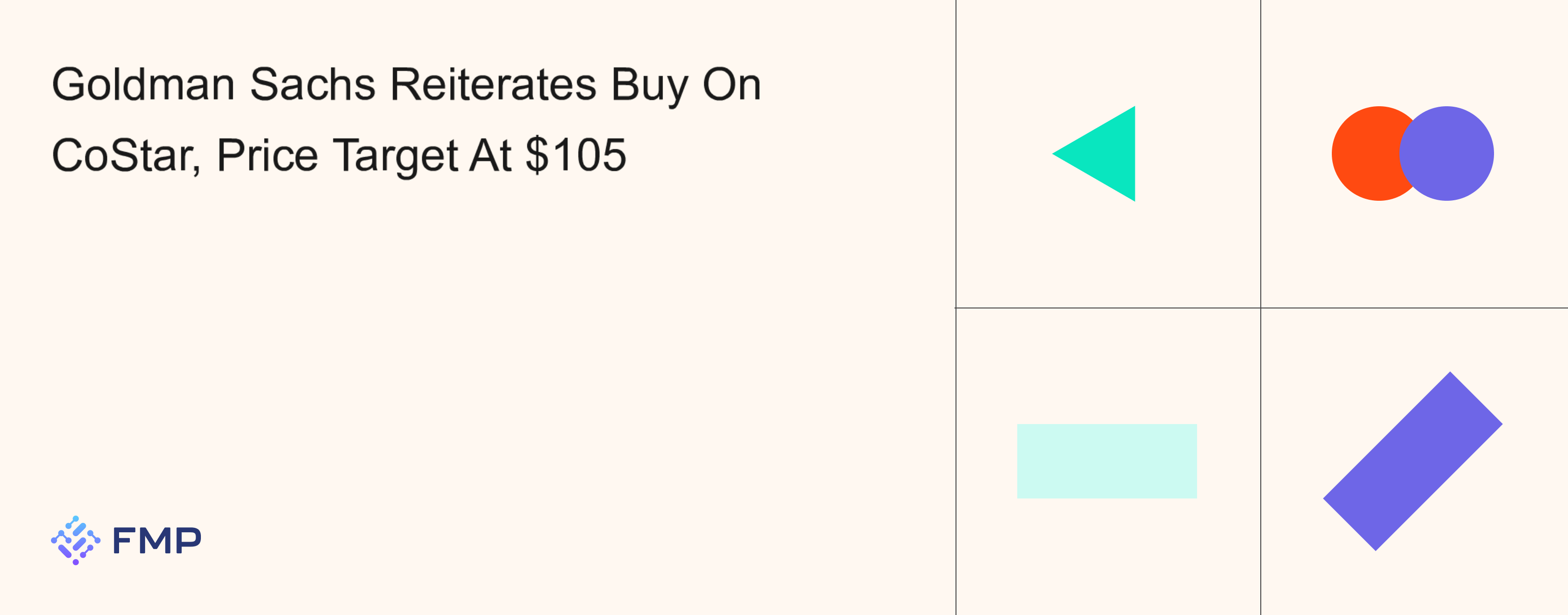This screenshot has height=615, width=1568.
Task: Click the green left-pointing triangle
Action: (1105, 154)
